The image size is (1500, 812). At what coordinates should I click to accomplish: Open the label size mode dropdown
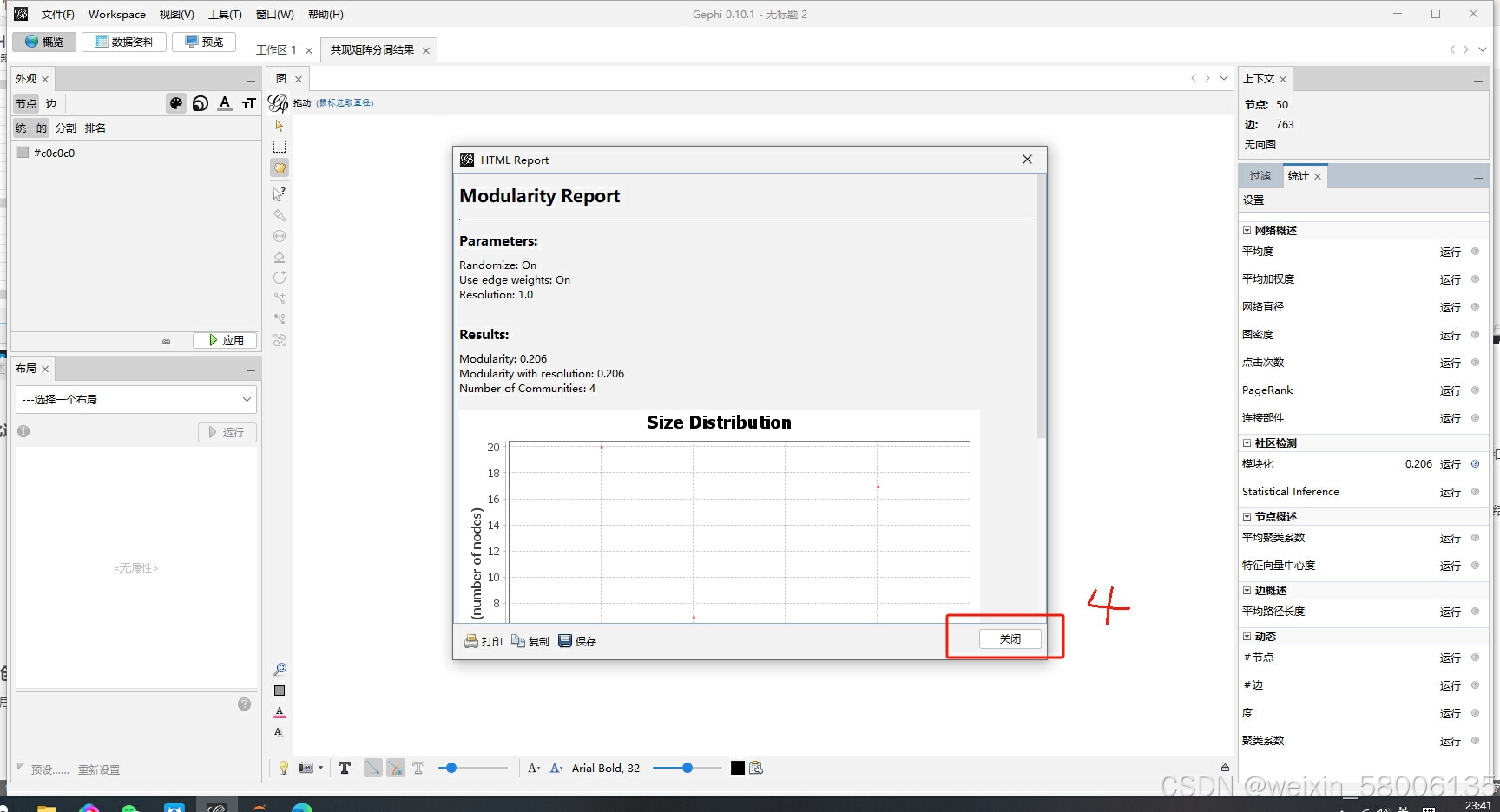[x=534, y=768]
